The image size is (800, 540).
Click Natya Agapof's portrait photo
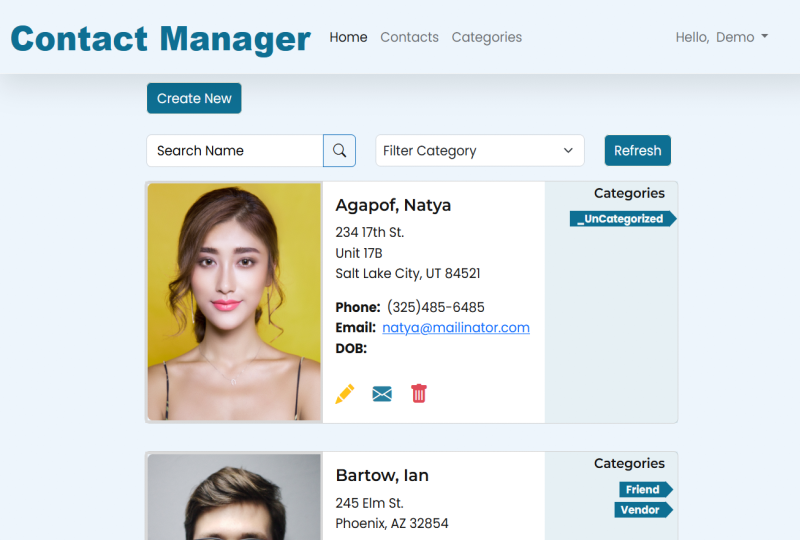[234, 302]
